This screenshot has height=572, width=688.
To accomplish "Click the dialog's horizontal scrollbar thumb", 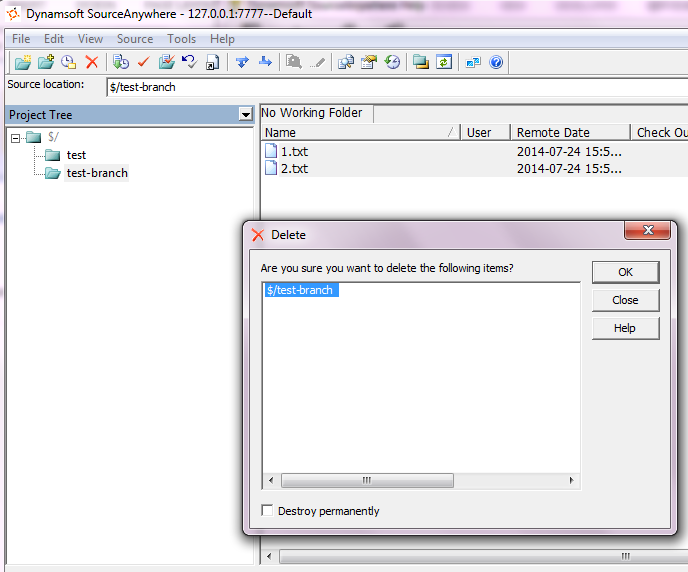I will 367,480.
